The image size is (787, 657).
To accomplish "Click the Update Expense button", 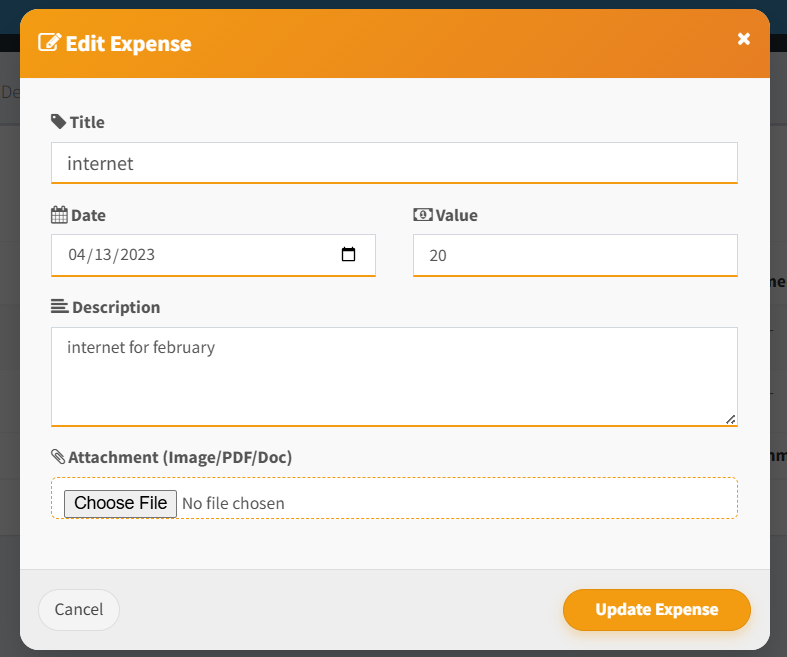I will pos(657,609).
